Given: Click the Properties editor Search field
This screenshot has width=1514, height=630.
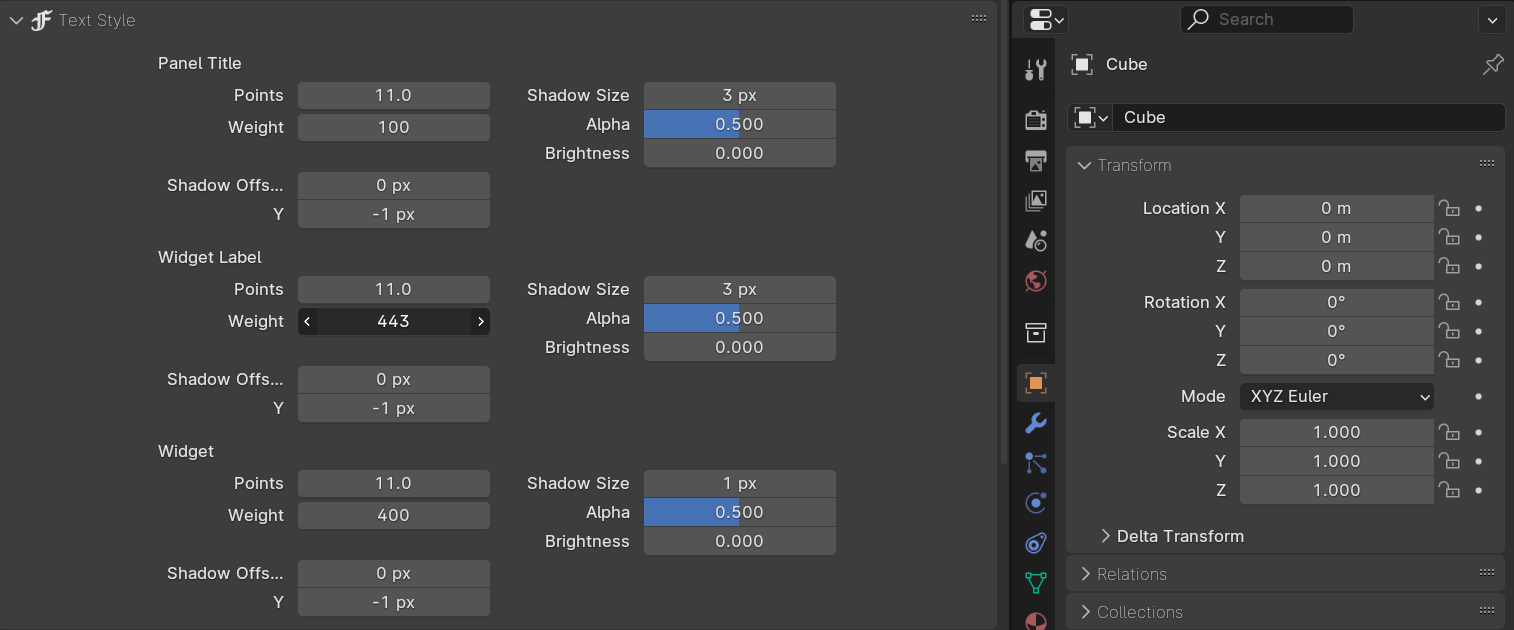Looking at the screenshot, I should pos(1267,19).
